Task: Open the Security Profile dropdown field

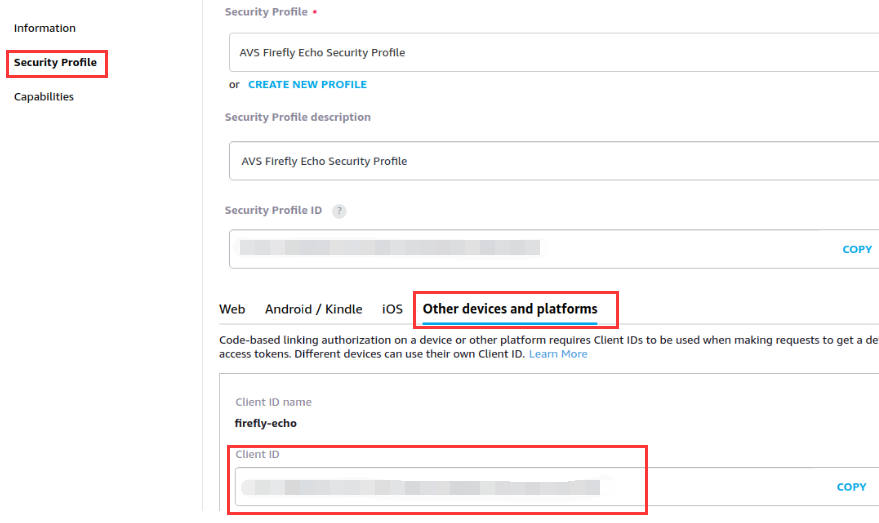Action: pyautogui.click(x=554, y=52)
